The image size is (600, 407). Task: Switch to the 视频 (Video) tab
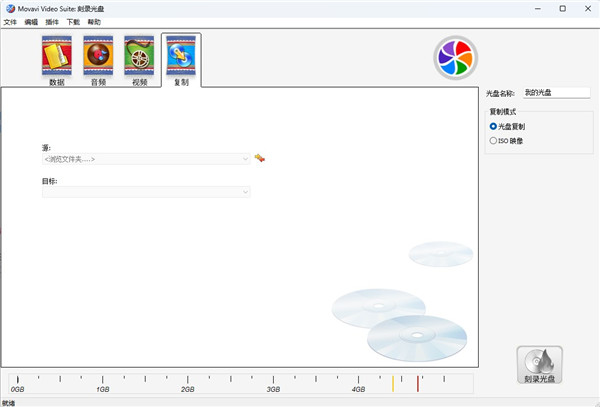139,60
